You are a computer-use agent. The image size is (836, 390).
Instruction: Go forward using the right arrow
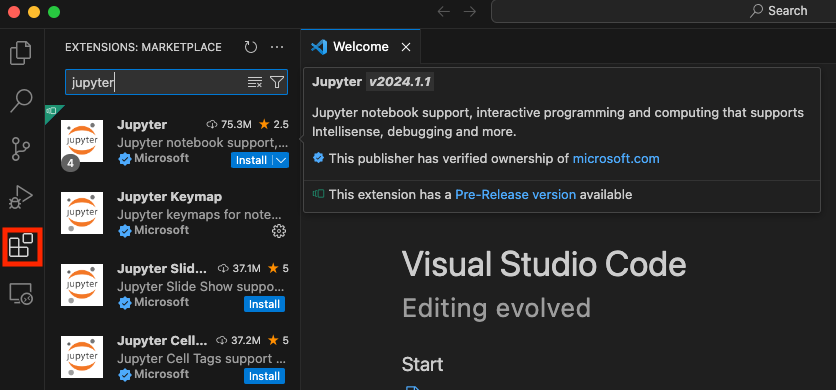point(470,12)
